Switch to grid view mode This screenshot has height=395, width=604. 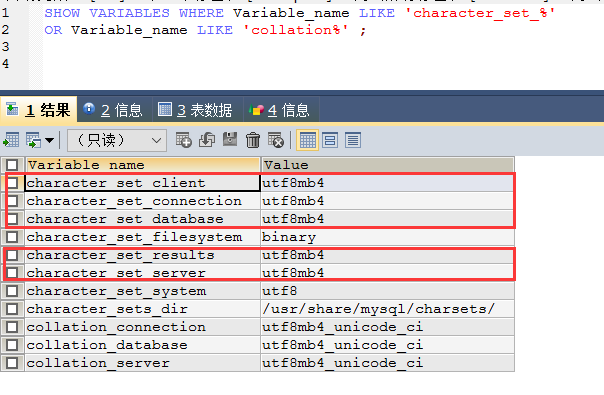[x=307, y=140]
